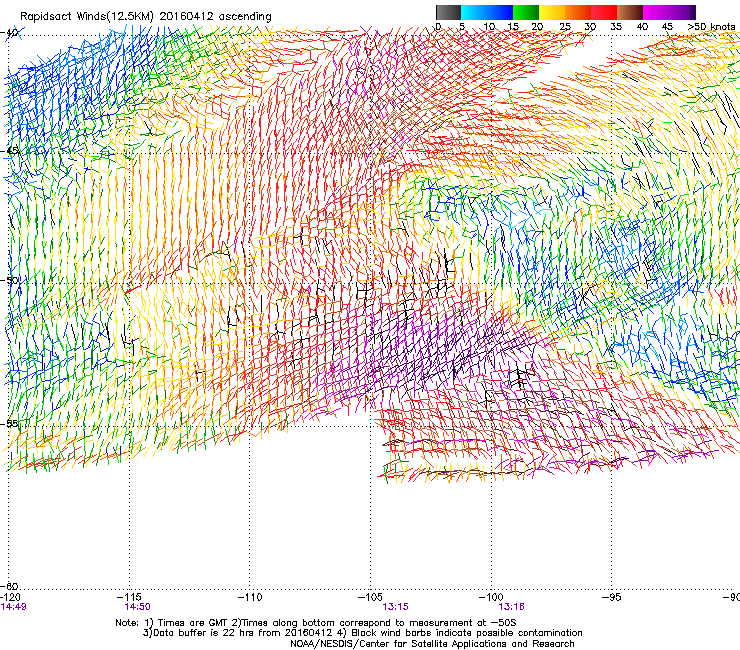Click the "35" legend scale number
The height and width of the screenshot is (650, 740).
(x=616, y=27)
